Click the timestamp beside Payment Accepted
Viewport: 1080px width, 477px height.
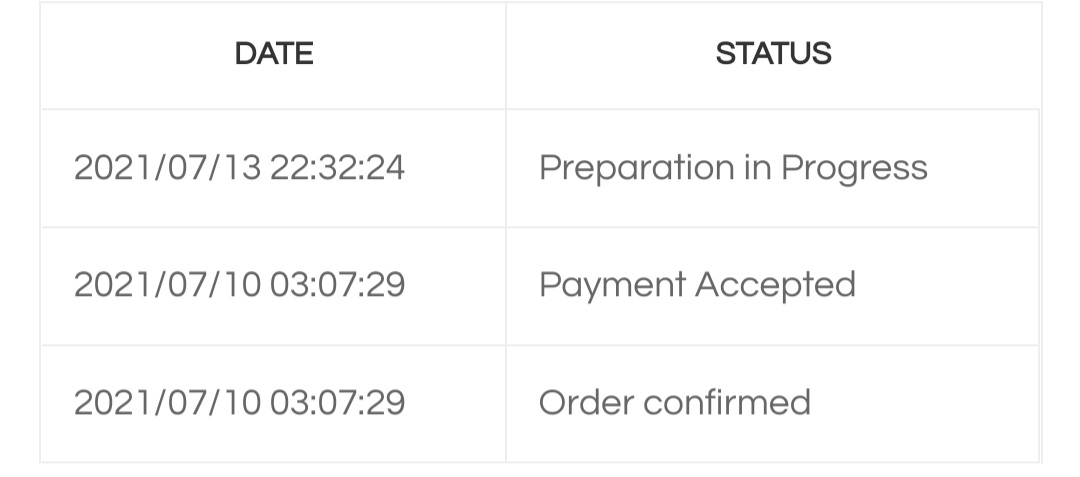[x=239, y=285]
